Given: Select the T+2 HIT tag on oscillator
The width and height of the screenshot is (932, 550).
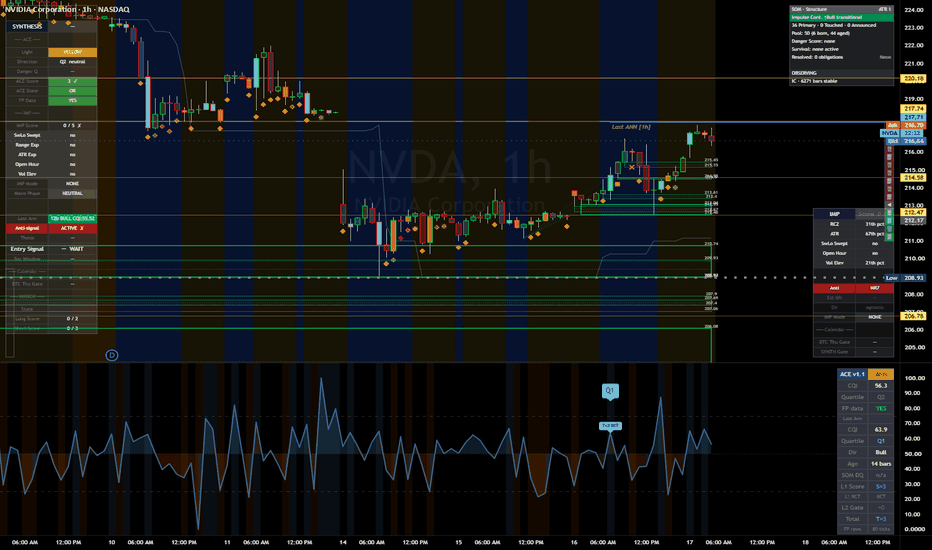Looking at the screenshot, I should click(x=610, y=426).
